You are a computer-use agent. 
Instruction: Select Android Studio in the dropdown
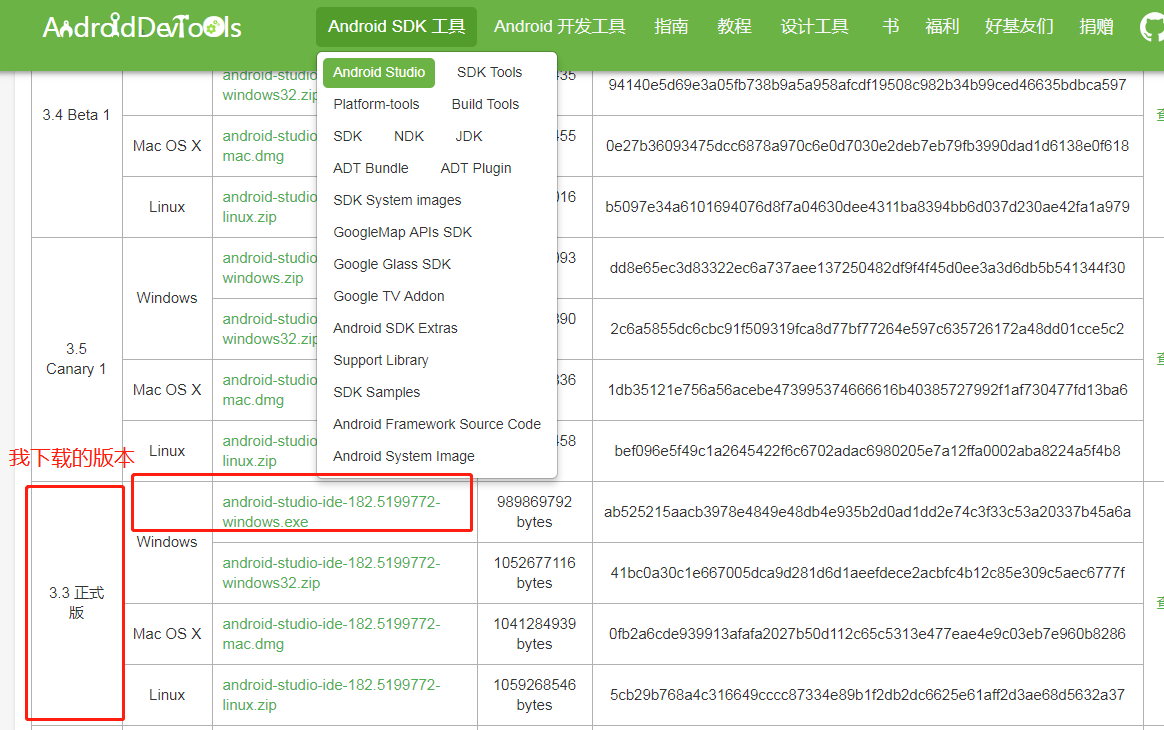point(379,72)
